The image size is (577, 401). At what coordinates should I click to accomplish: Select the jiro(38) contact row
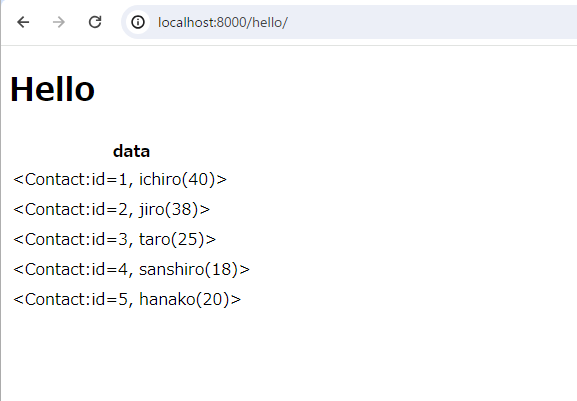[111, 209]
